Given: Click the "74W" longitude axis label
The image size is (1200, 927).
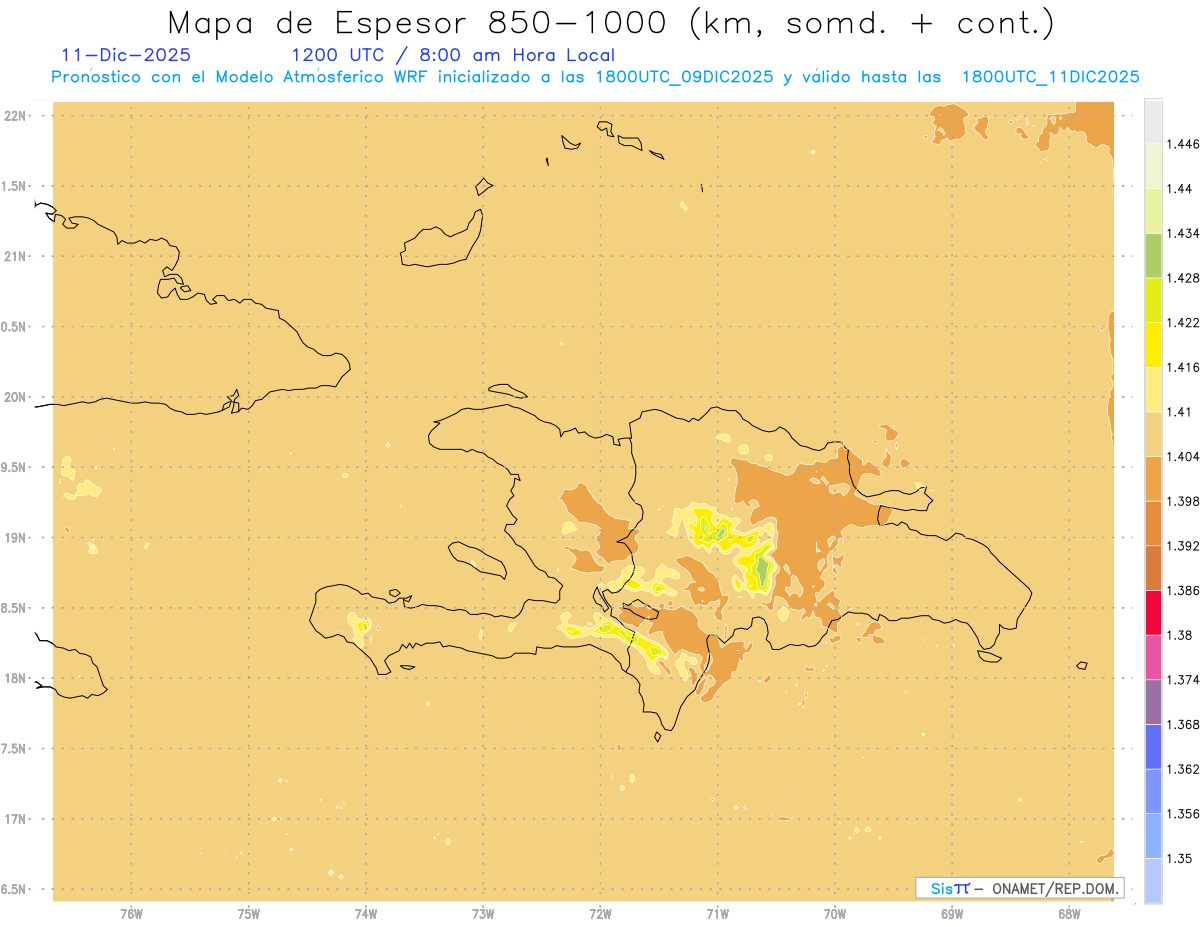Looking at the screenshot, I should point(366,912).
